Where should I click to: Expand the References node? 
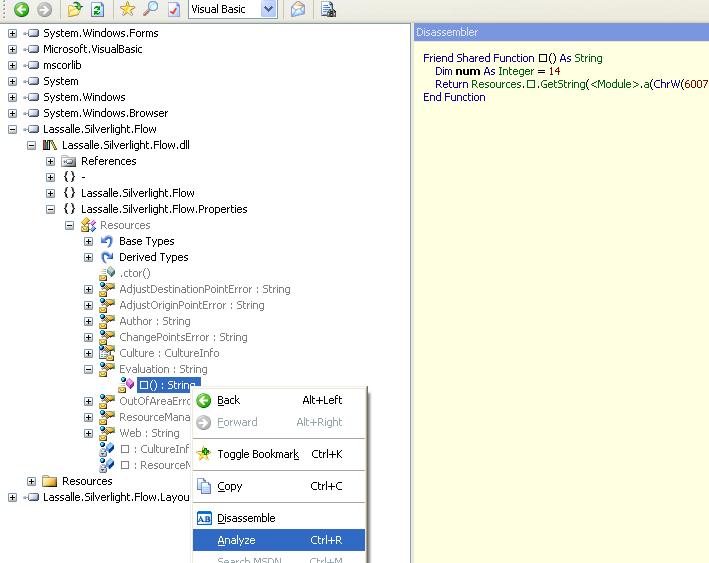point(51,161)
